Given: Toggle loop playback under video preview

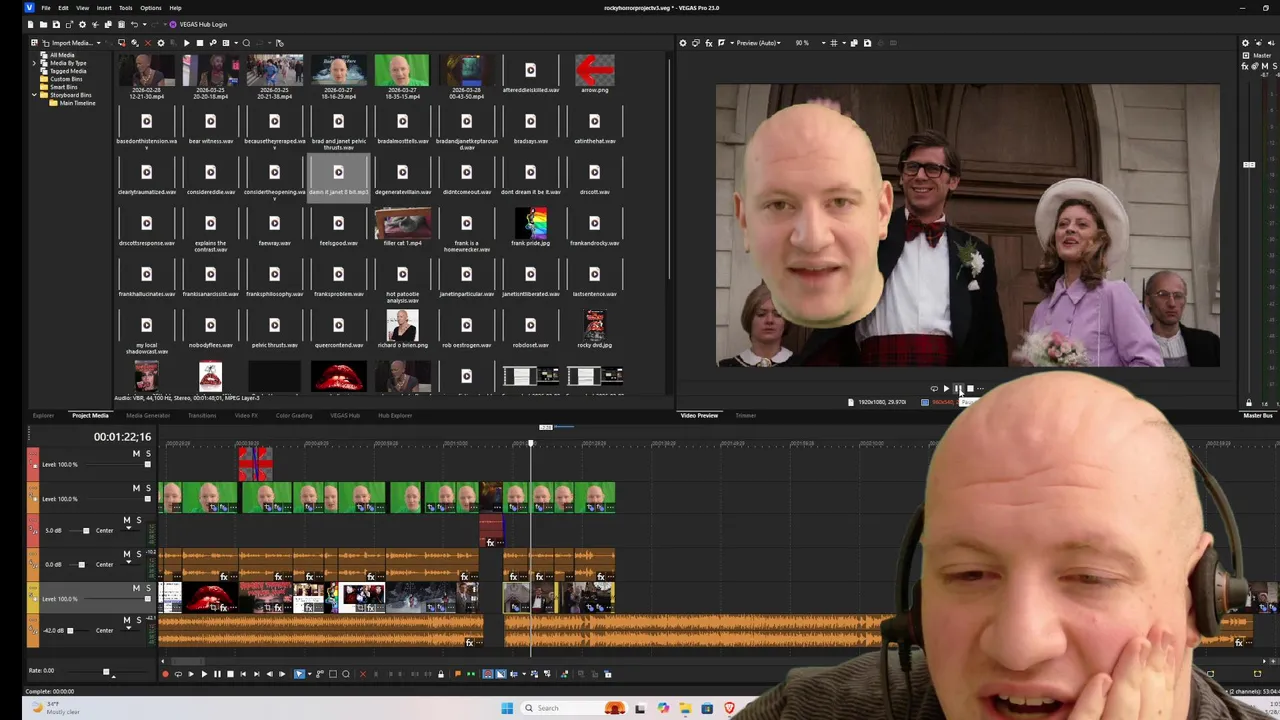Looking at the screenshot, I should (x=934, y=388).
